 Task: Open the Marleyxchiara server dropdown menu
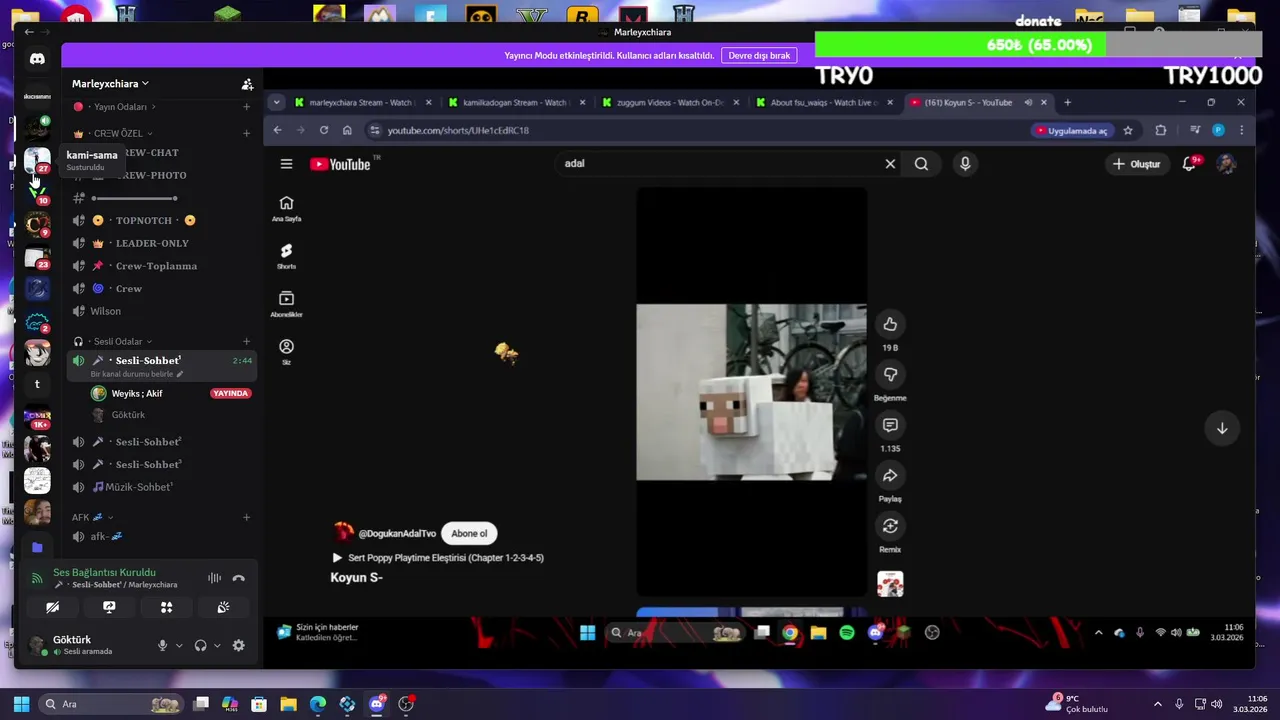110,84
